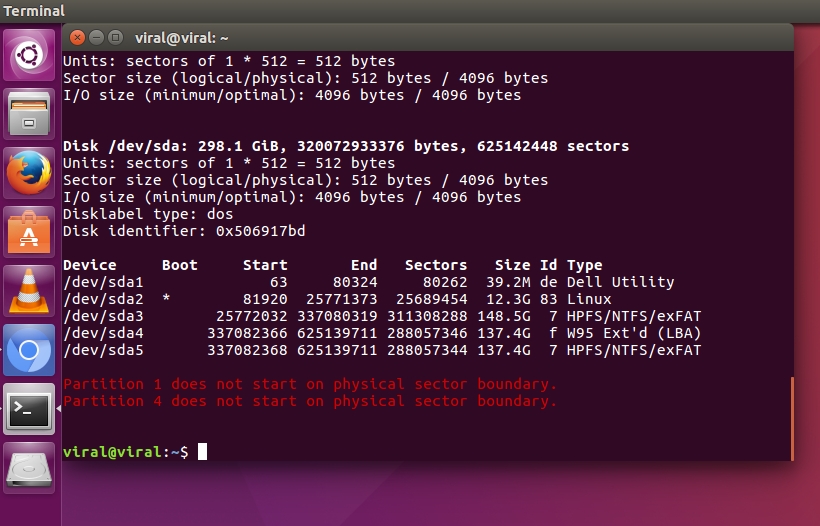Click the Partition 4 boundary warning
This screenshot has height=526, width=820.
point(310,401)
